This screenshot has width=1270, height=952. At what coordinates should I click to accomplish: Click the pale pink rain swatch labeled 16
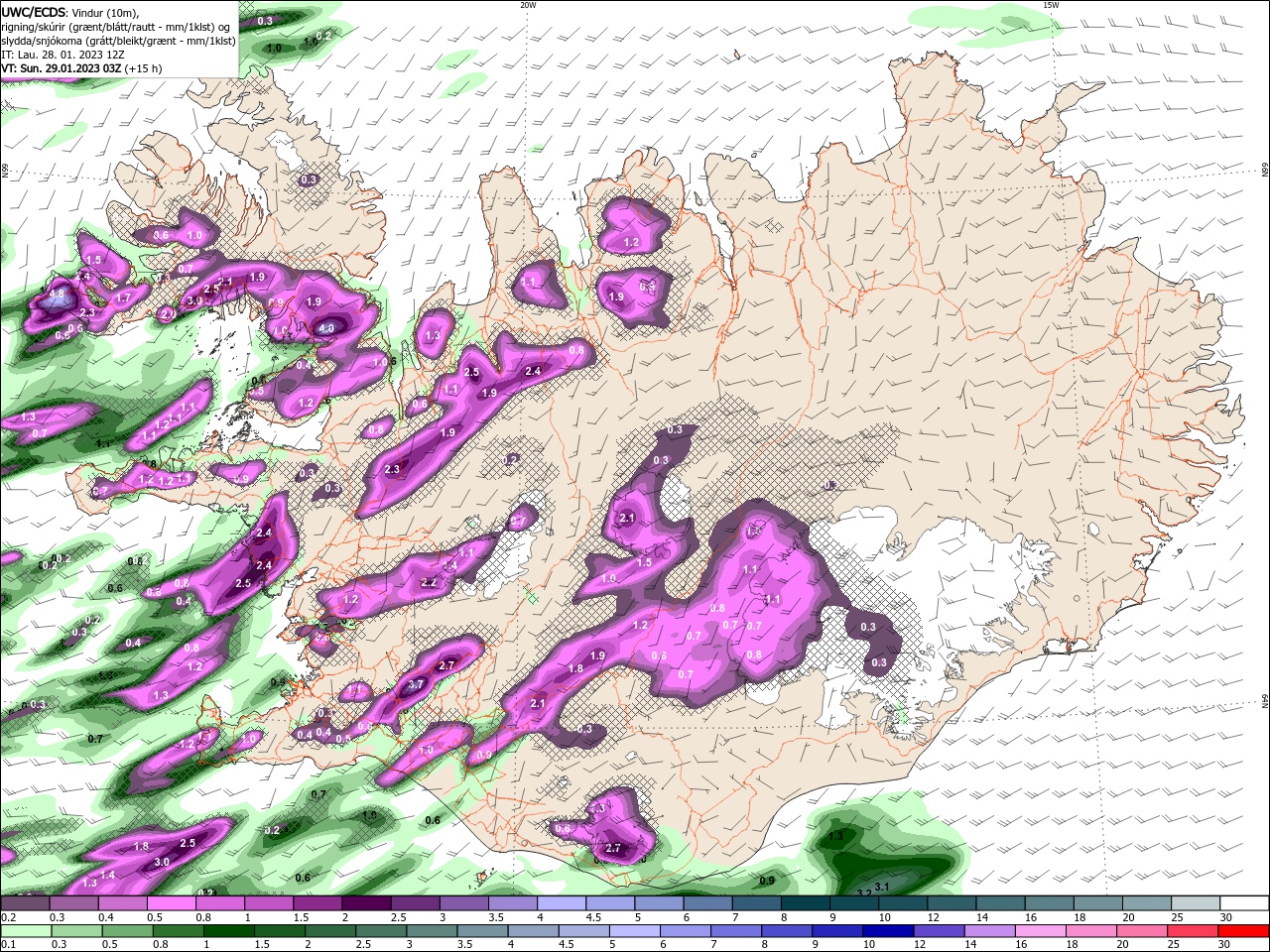1042,931
